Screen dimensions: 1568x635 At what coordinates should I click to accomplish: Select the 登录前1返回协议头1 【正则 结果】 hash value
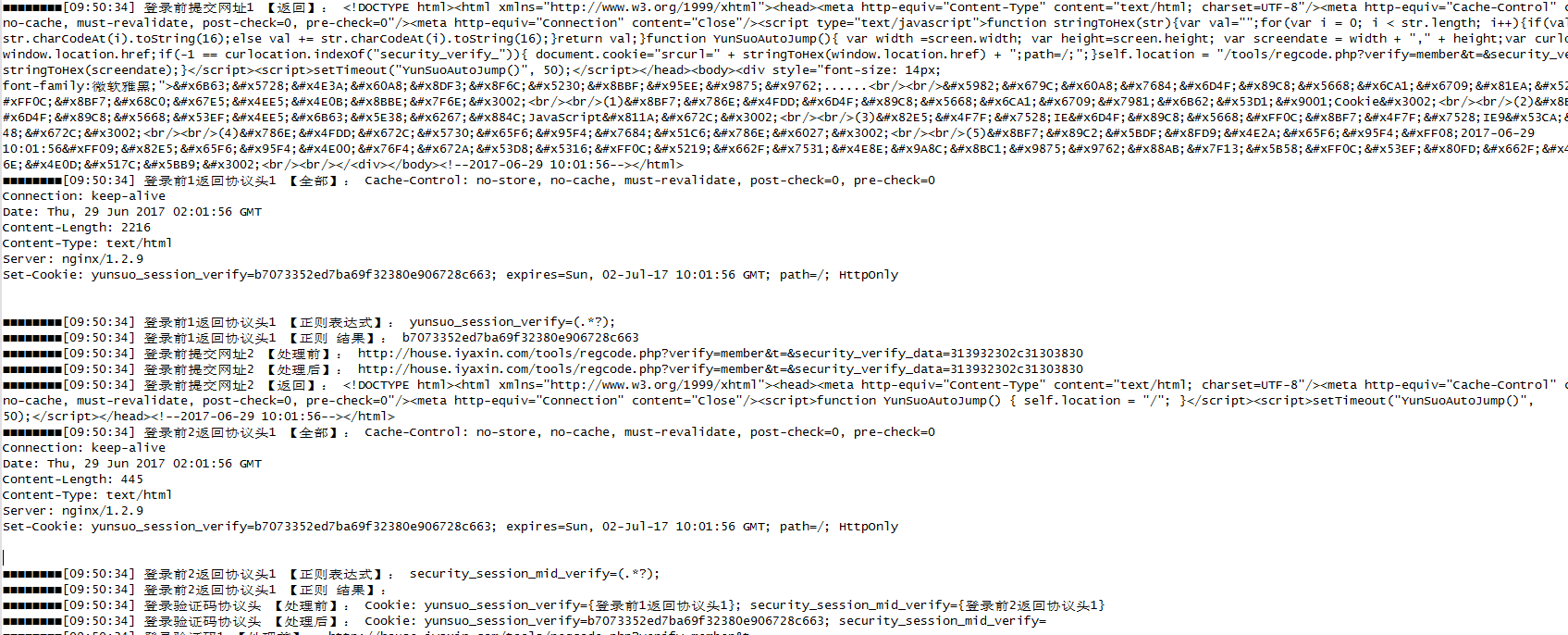[520, 338]
